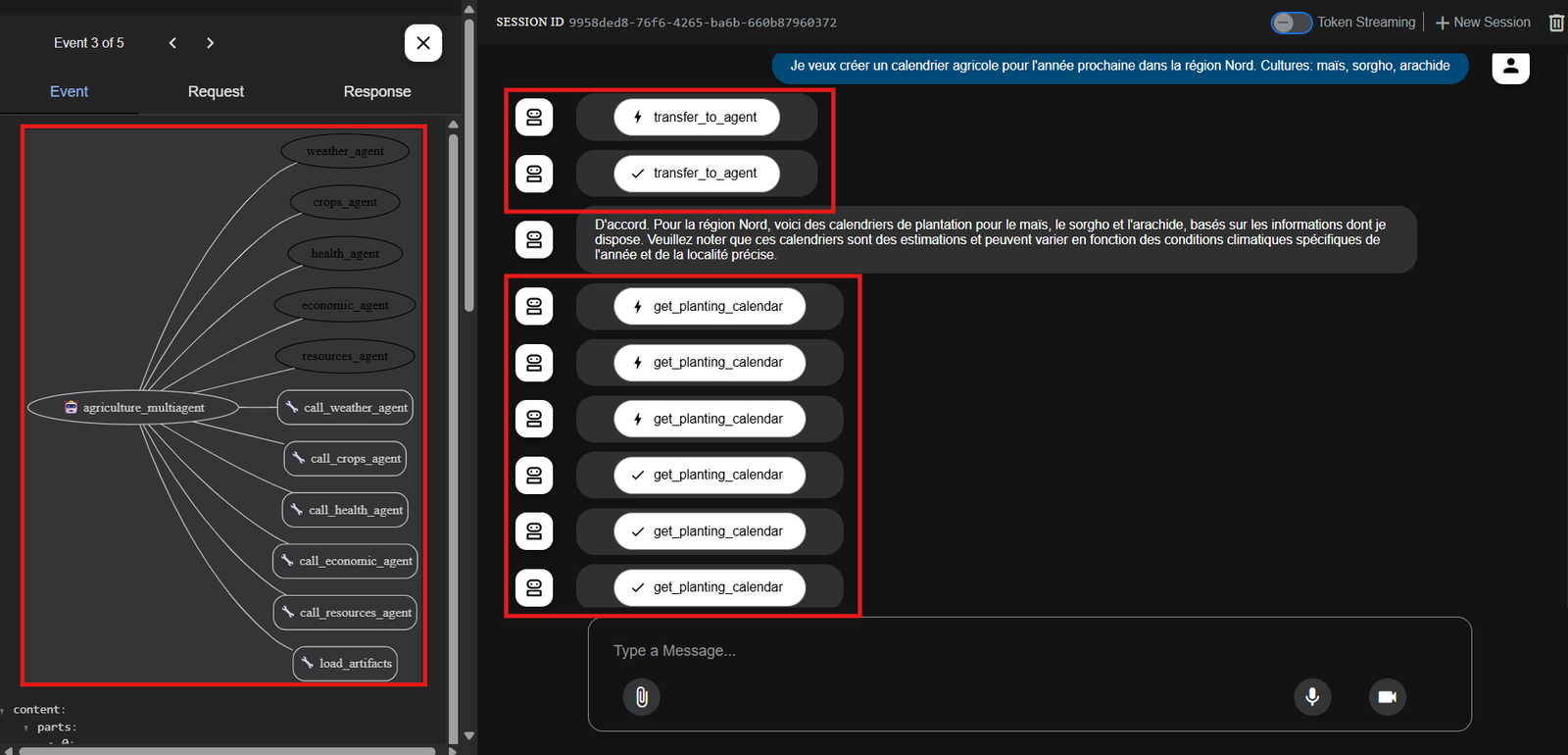This screenshot has height=755, width=1568.
Task: Switch to the Request tab
Action: pyautogui.click(x=216, y=91)
